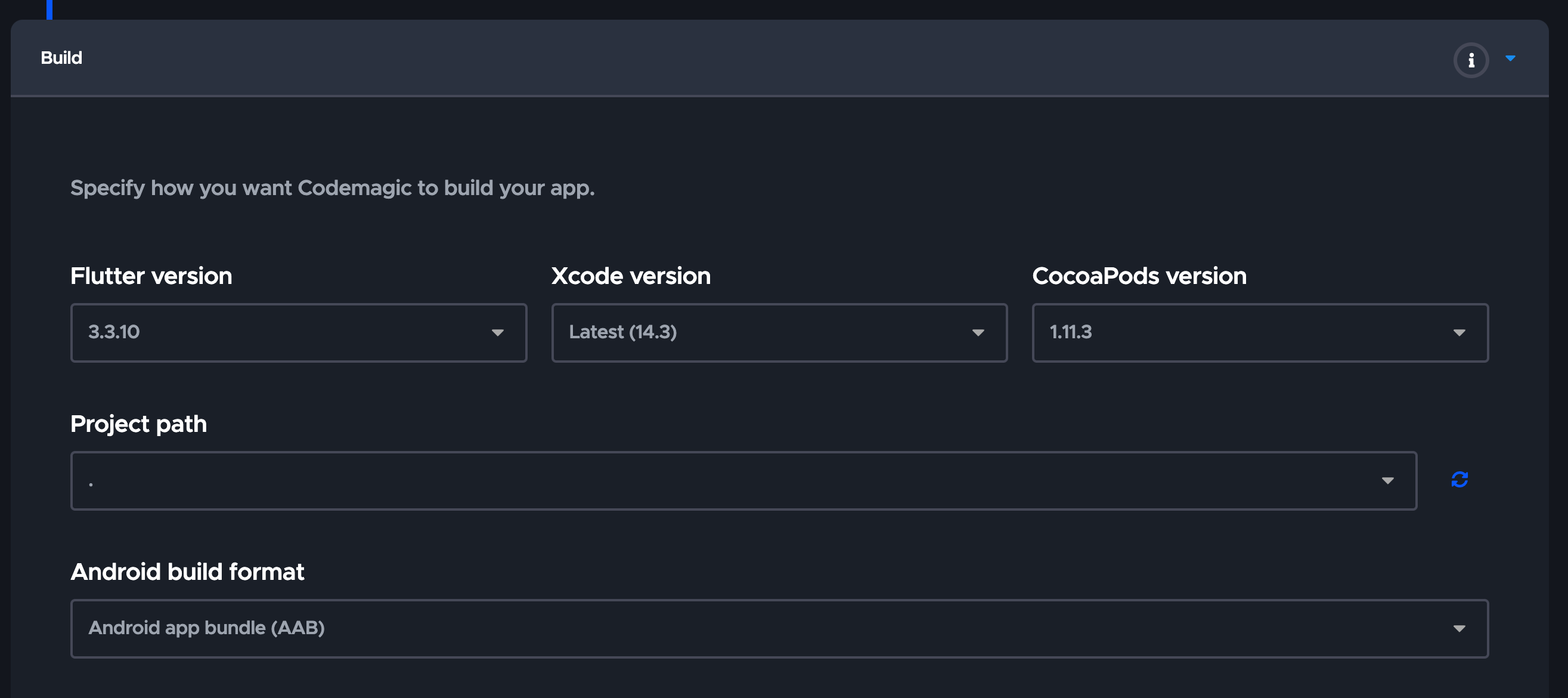The width and height of the screenshot is (1568, 698).
Task: Click the Project path label
Action: pos(138,425)
